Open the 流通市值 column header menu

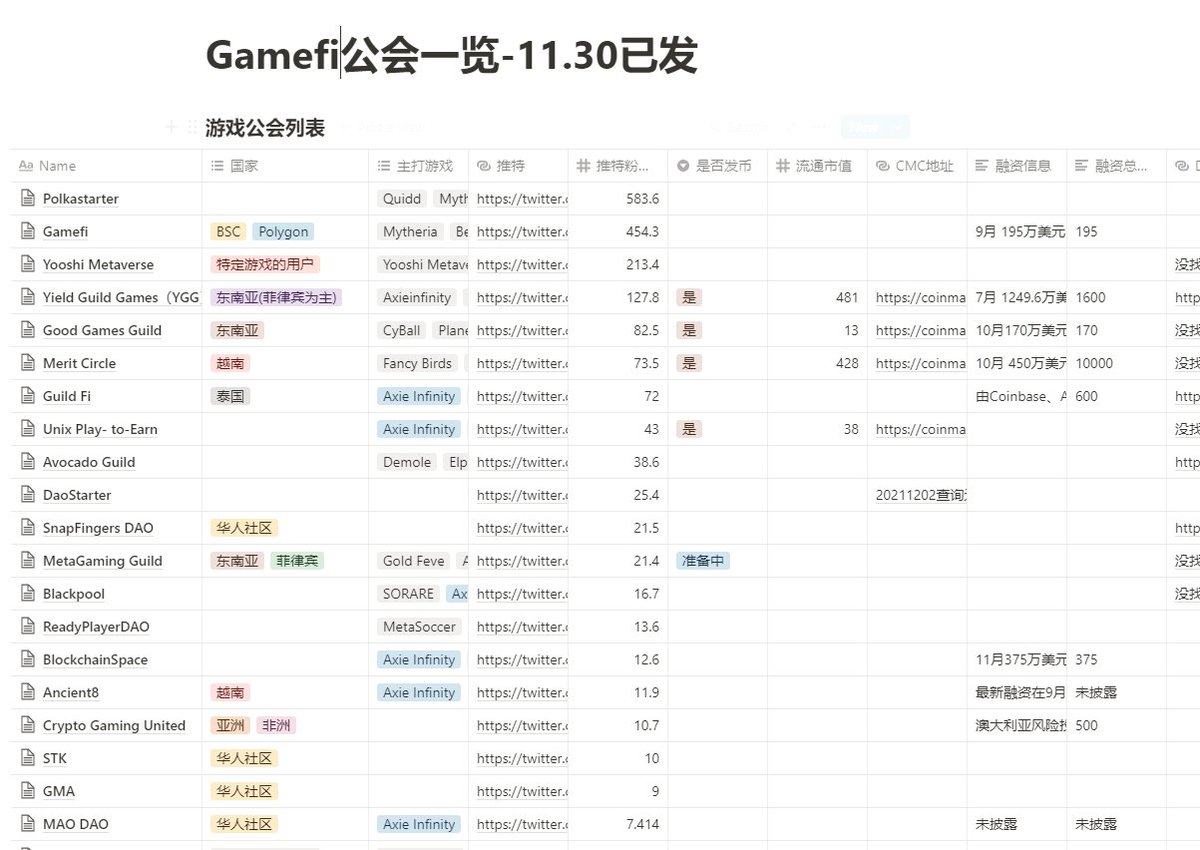[818, 166]
